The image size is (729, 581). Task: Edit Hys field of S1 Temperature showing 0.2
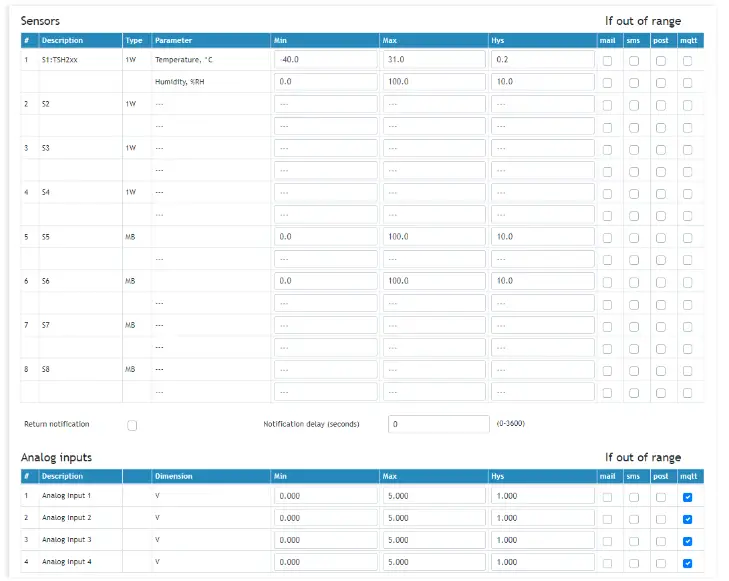tap(543, 59)
